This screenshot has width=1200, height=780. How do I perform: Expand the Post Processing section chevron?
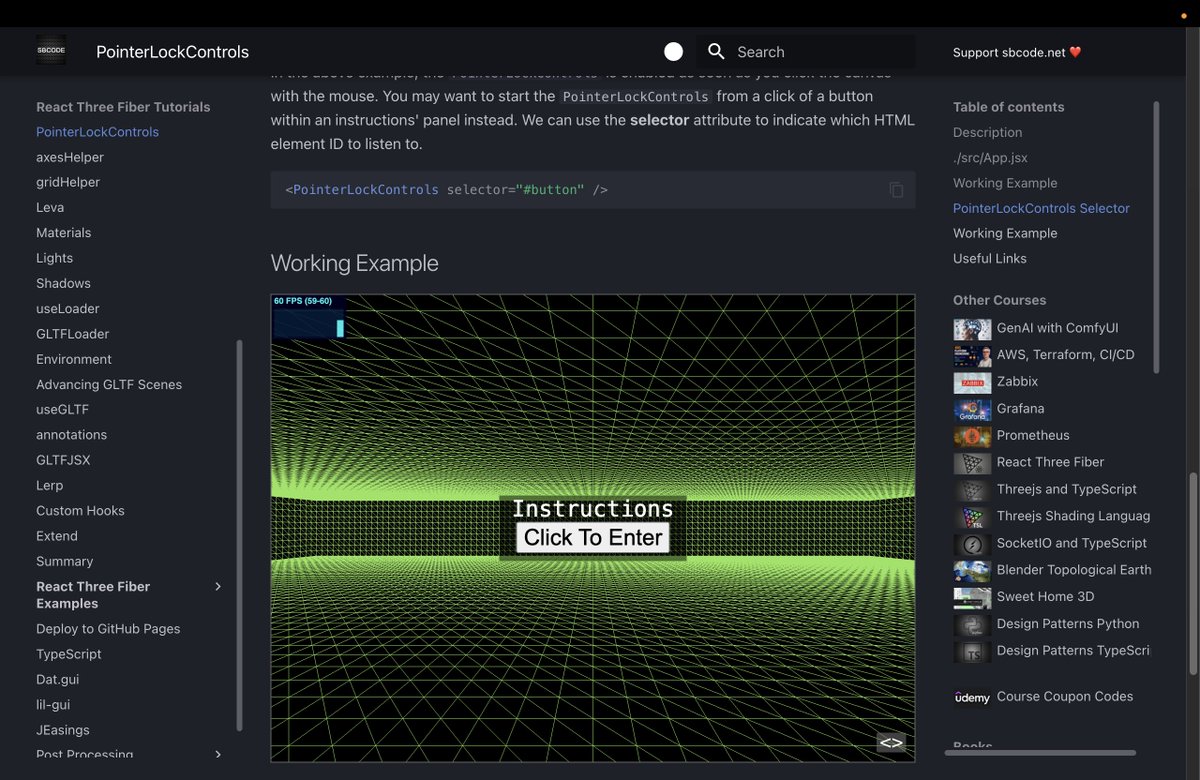[x=218, y=754]
